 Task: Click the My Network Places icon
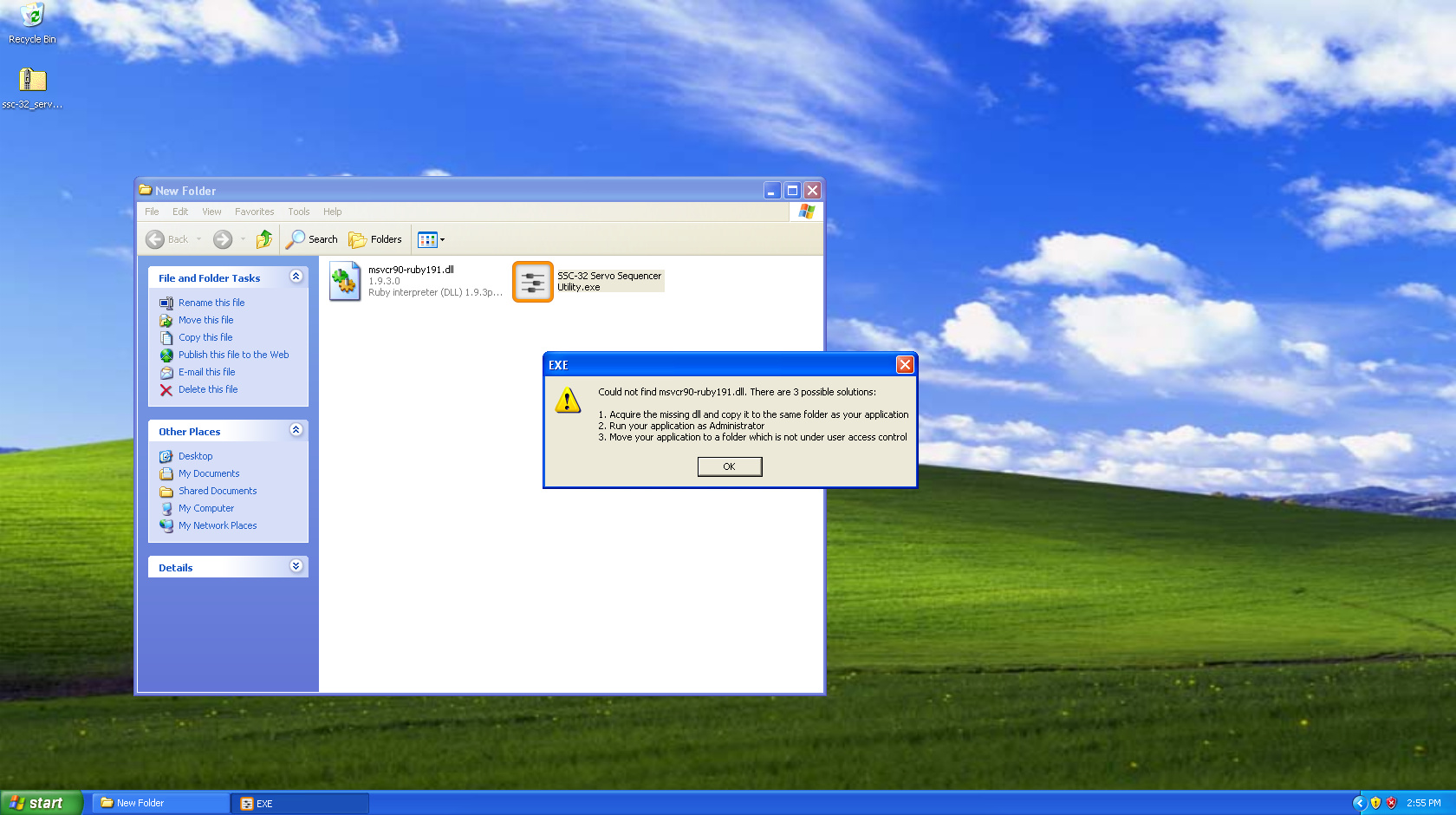[x=166, y=526]
